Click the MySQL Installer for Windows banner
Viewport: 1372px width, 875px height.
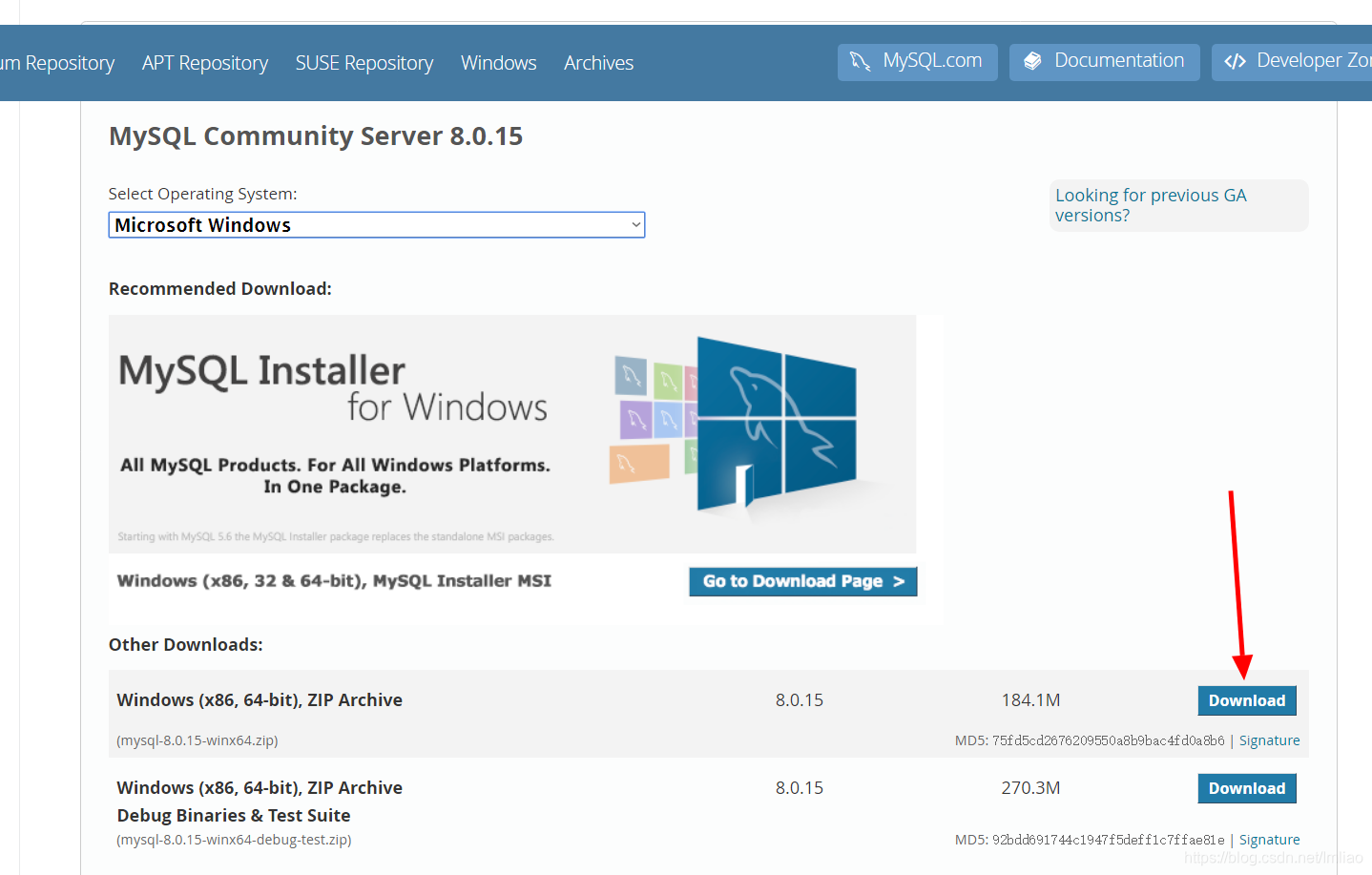(x=512, y=434)
